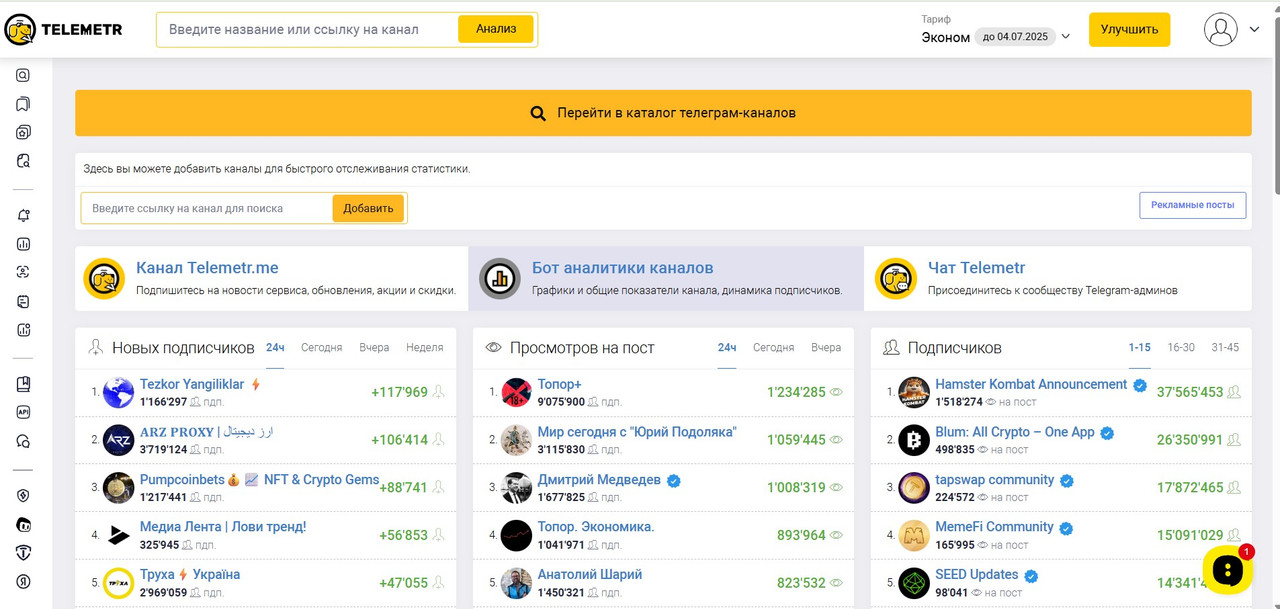Open the book icon in sidebar
Image resolution: width=1280 pixels, height=609 pixels.
click(x=23, y=384)
